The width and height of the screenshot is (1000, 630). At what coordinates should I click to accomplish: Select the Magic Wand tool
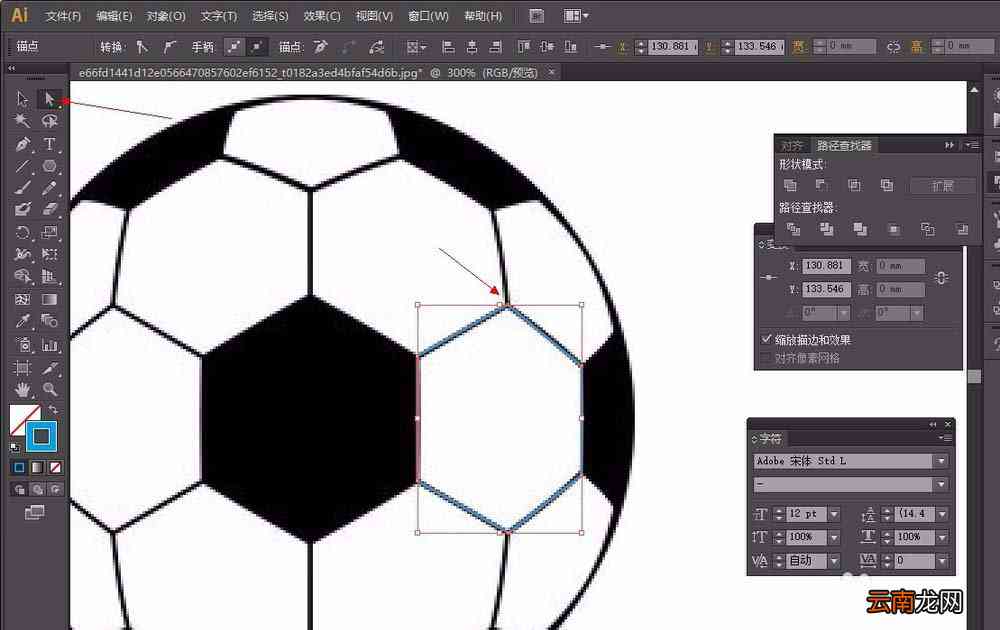click(22, 121)
